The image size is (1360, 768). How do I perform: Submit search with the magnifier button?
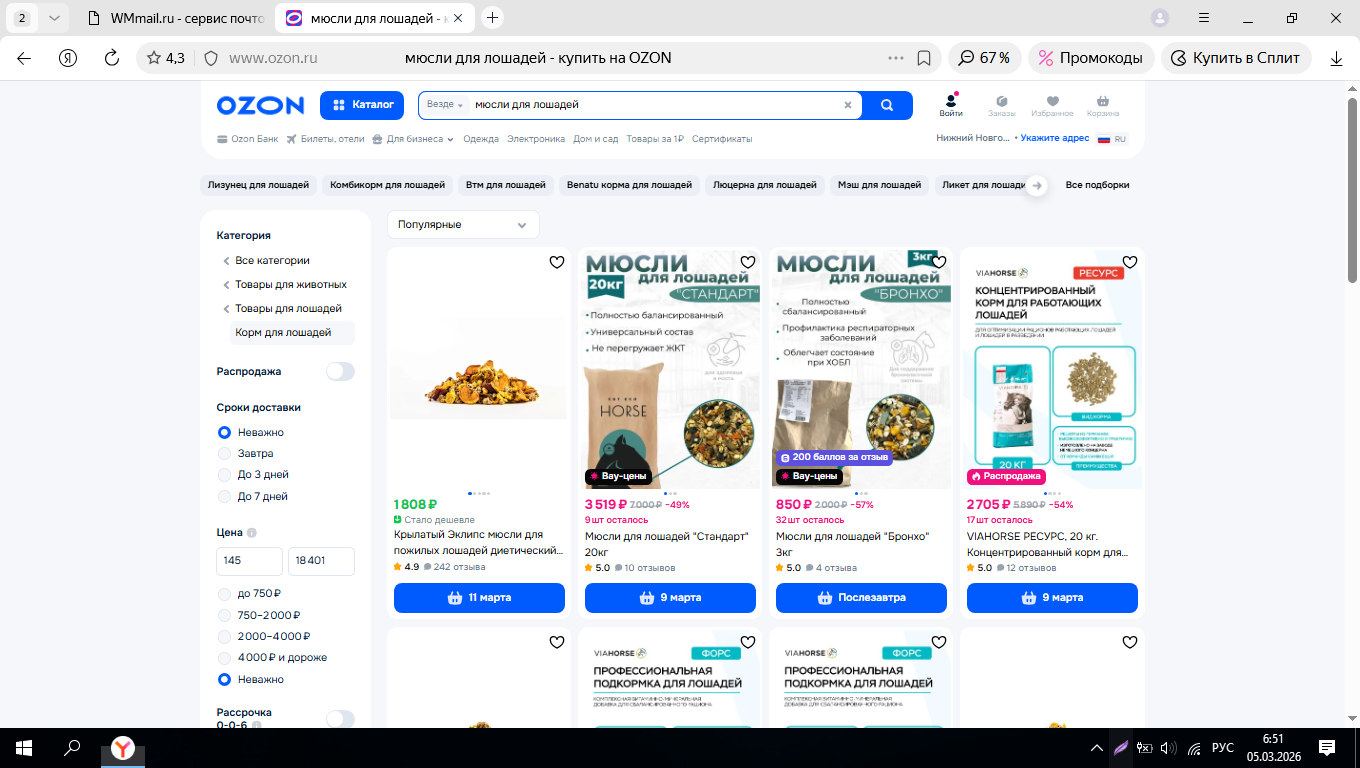pos(887,105)
